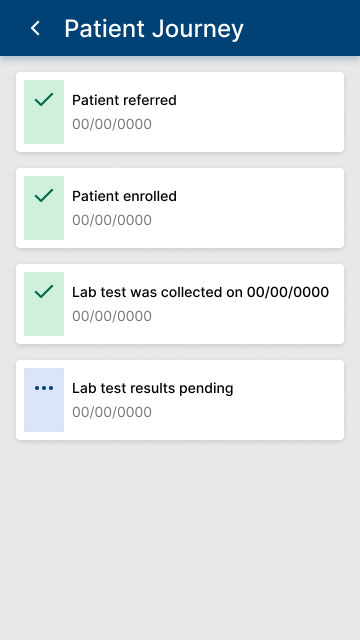The height and width of the screenshot is (640, 360).
Task: Open the Lab test was collected card
Action: tap(180, 304)
